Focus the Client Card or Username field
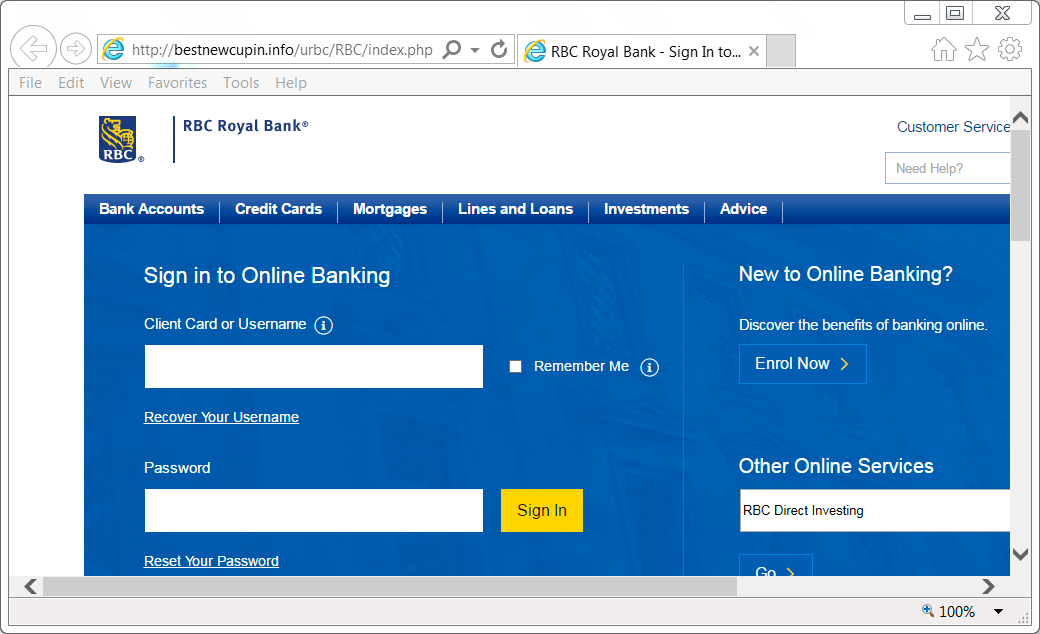Viewport: 1040px width, 634px height. [x=314, y=366]
